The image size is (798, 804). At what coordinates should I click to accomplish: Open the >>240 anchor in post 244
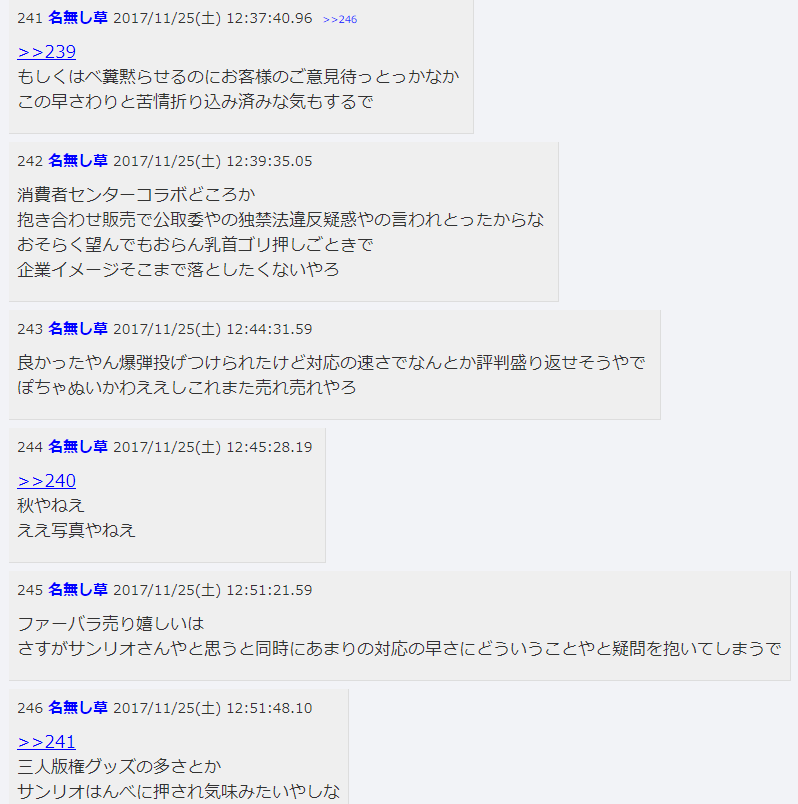[47, 481]
